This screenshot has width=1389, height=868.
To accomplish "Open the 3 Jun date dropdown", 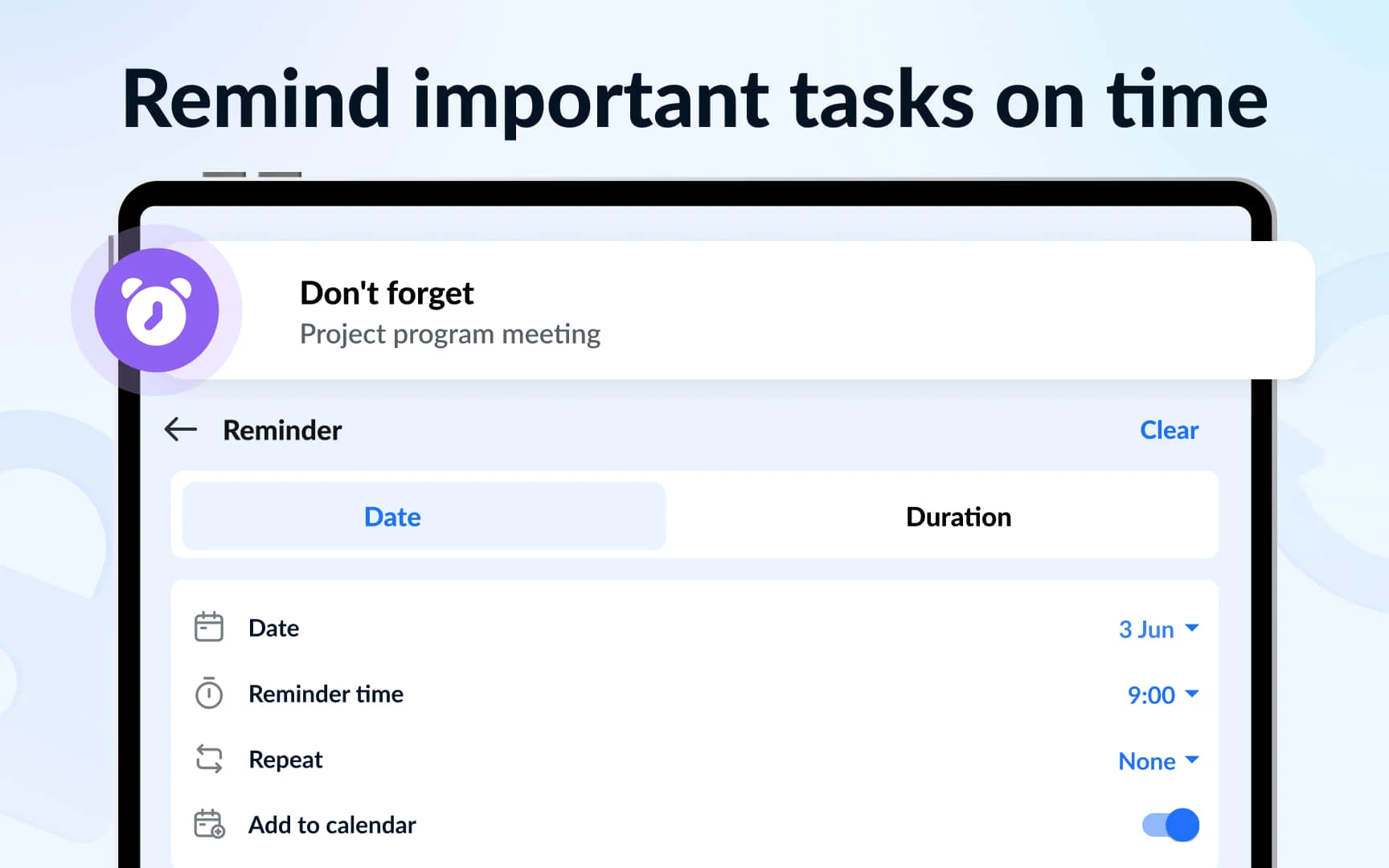I will click(1158, 628).
